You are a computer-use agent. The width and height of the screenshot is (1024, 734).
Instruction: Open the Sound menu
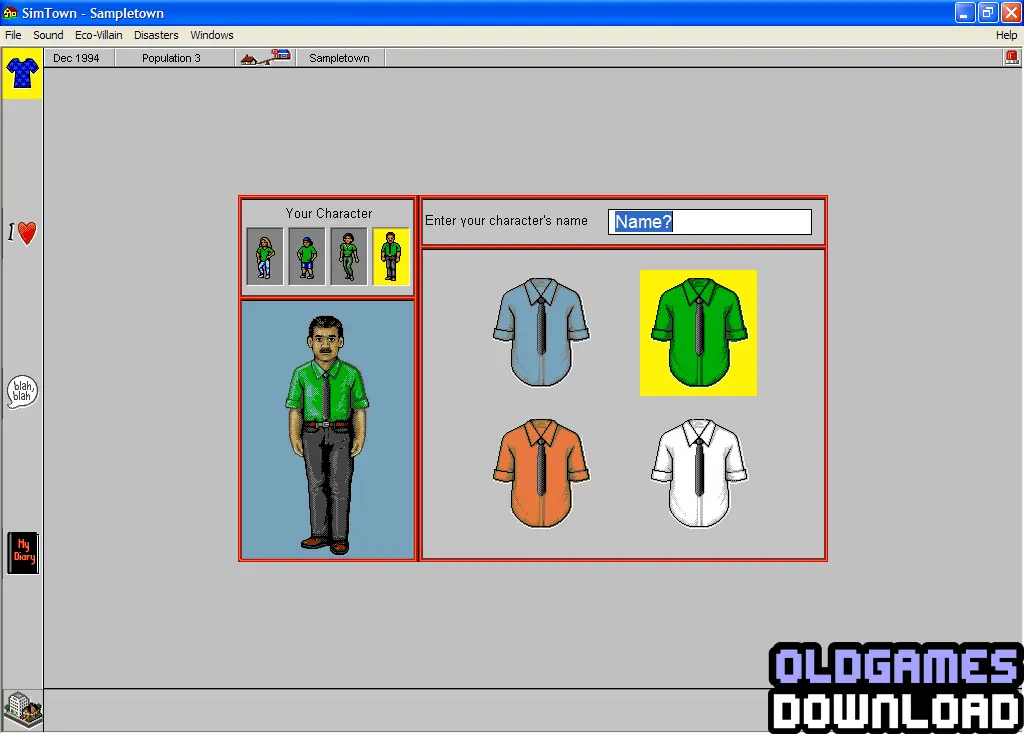click(48, 35)
